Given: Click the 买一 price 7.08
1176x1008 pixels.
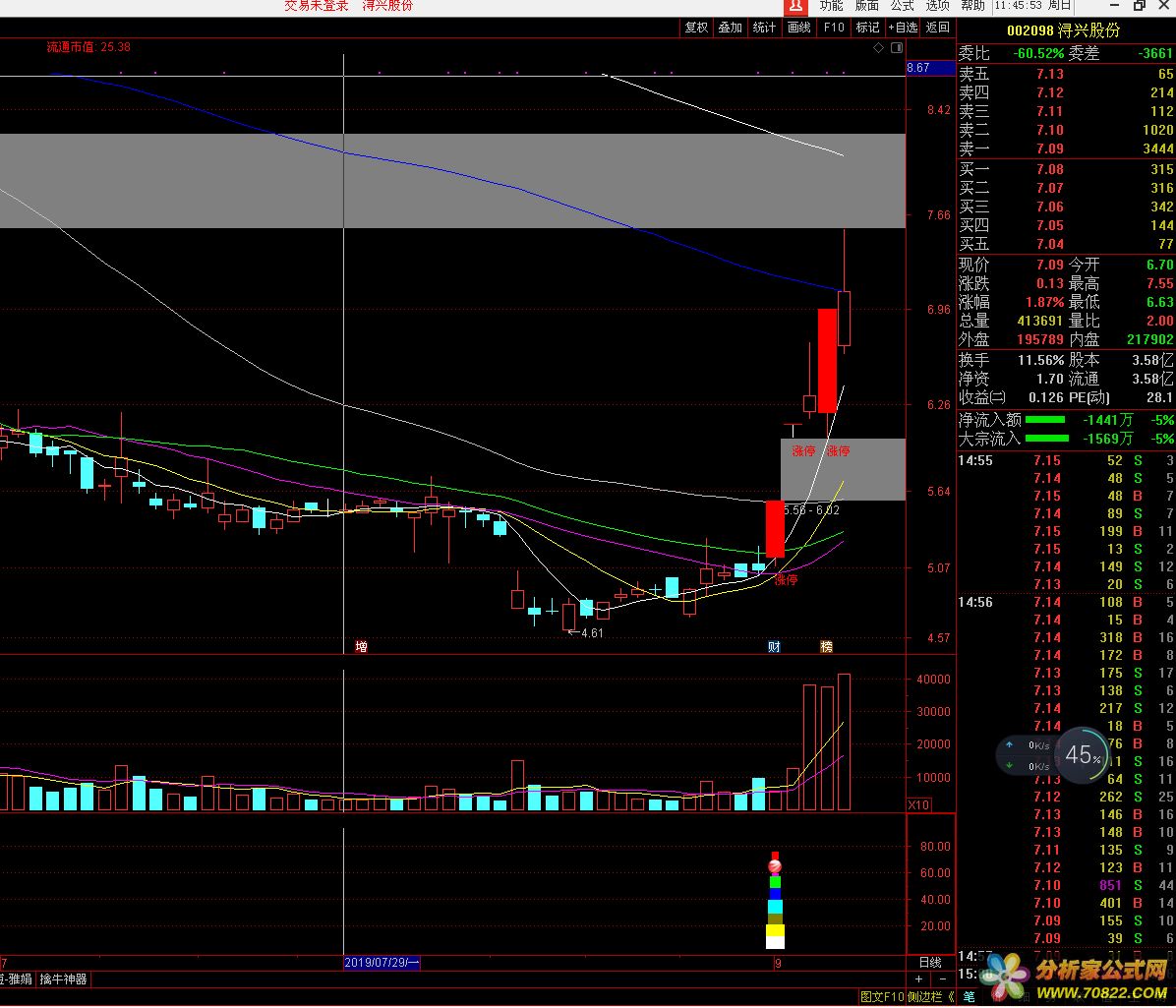Looking at the screenshot, I should pos(1050,169).
